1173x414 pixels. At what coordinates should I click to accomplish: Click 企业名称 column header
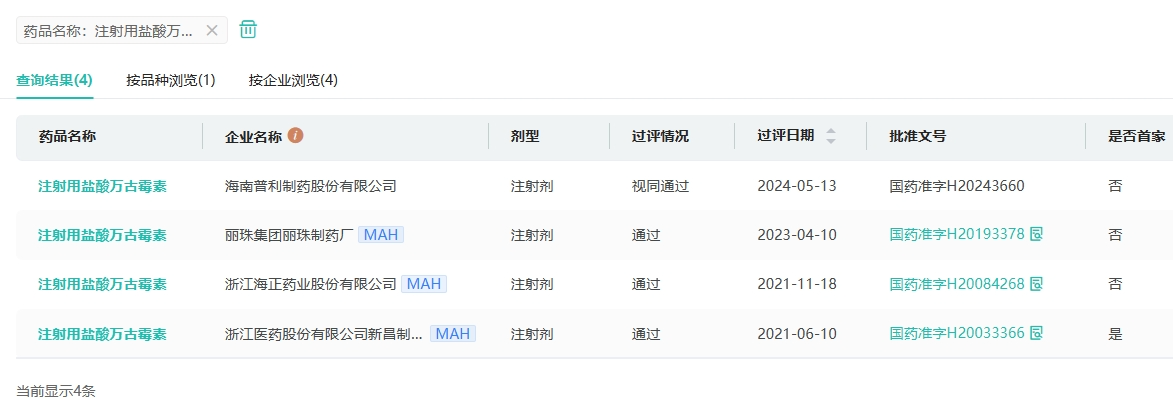tap(254, 136)
